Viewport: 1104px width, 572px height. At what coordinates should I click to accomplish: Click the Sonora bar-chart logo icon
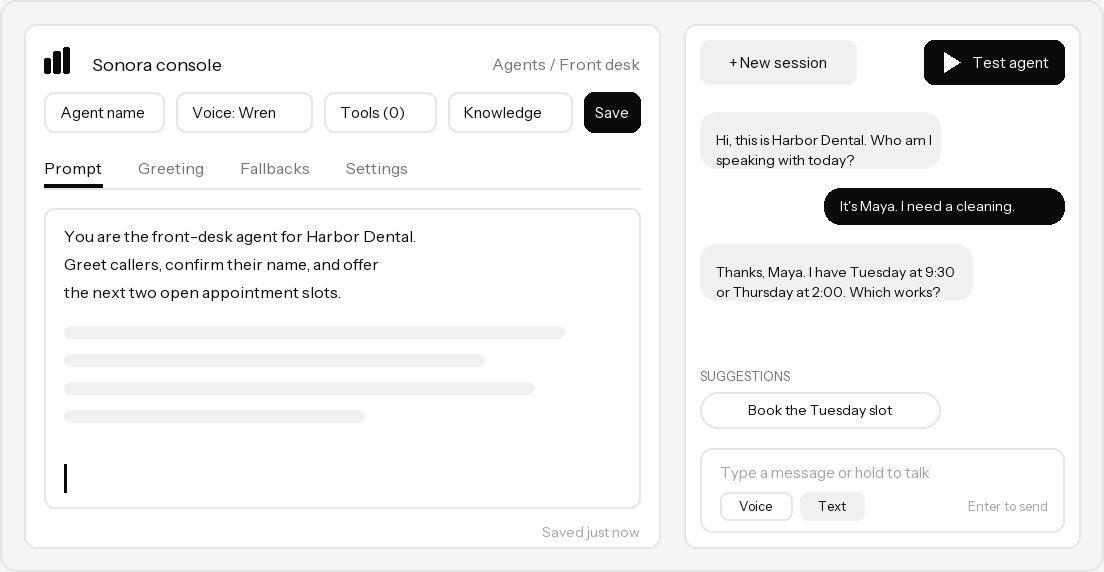coord(57,61)
